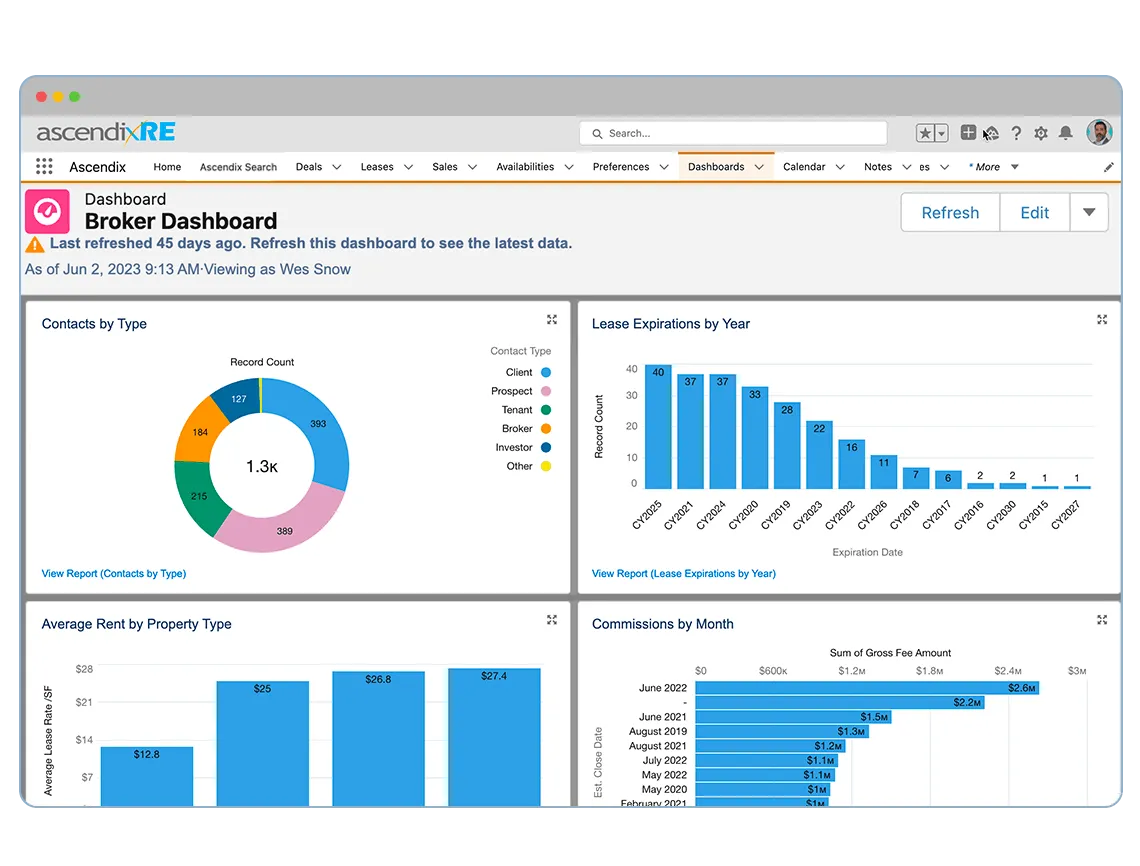
Task: Open the Ascendix Search tab
Action: point(238,167)
